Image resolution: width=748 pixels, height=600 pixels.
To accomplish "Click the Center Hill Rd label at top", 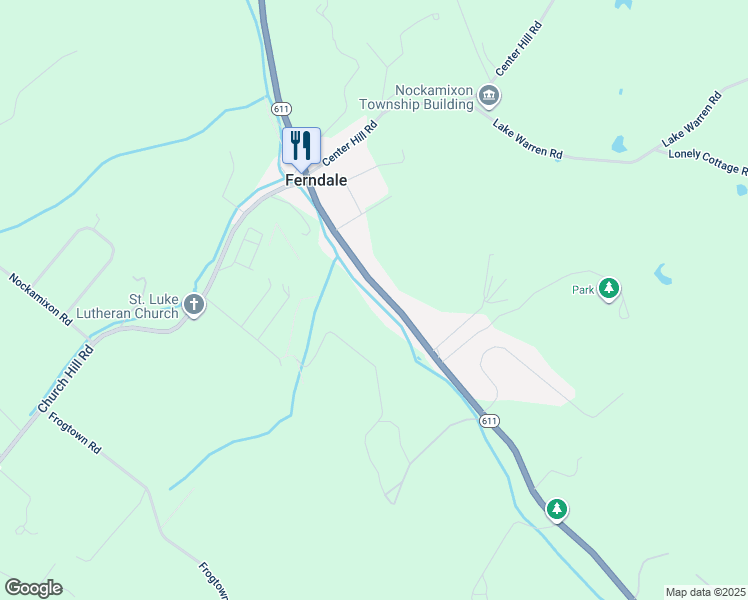I will (x=519, y=49).
